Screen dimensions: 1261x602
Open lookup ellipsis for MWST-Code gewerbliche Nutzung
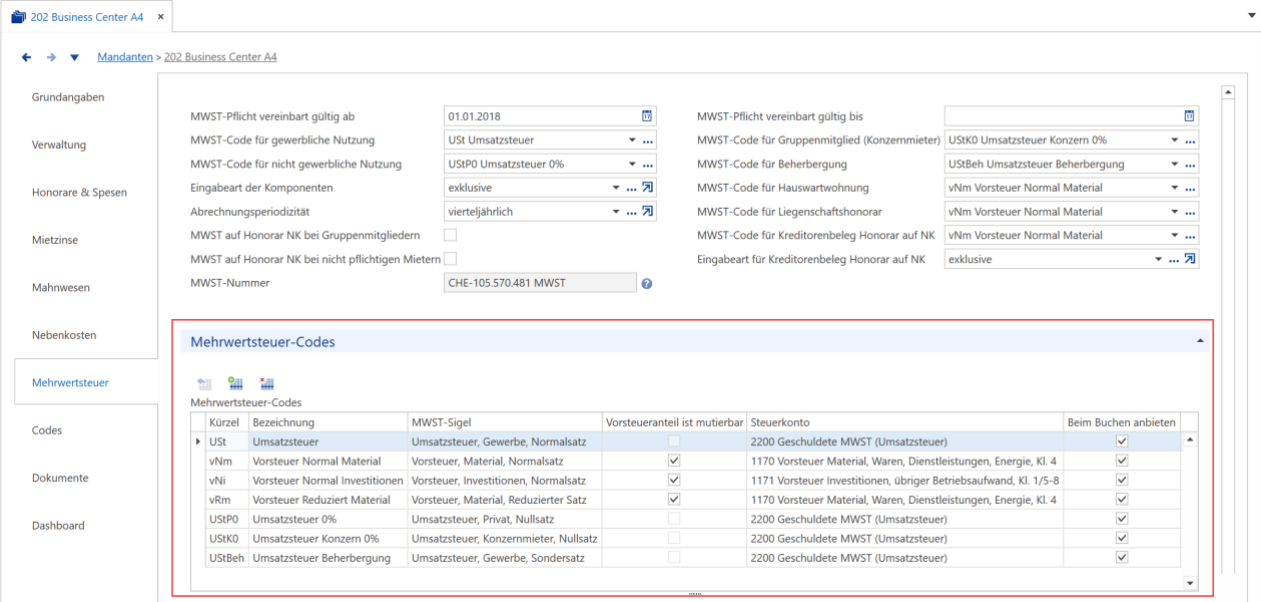pos(647,140)
